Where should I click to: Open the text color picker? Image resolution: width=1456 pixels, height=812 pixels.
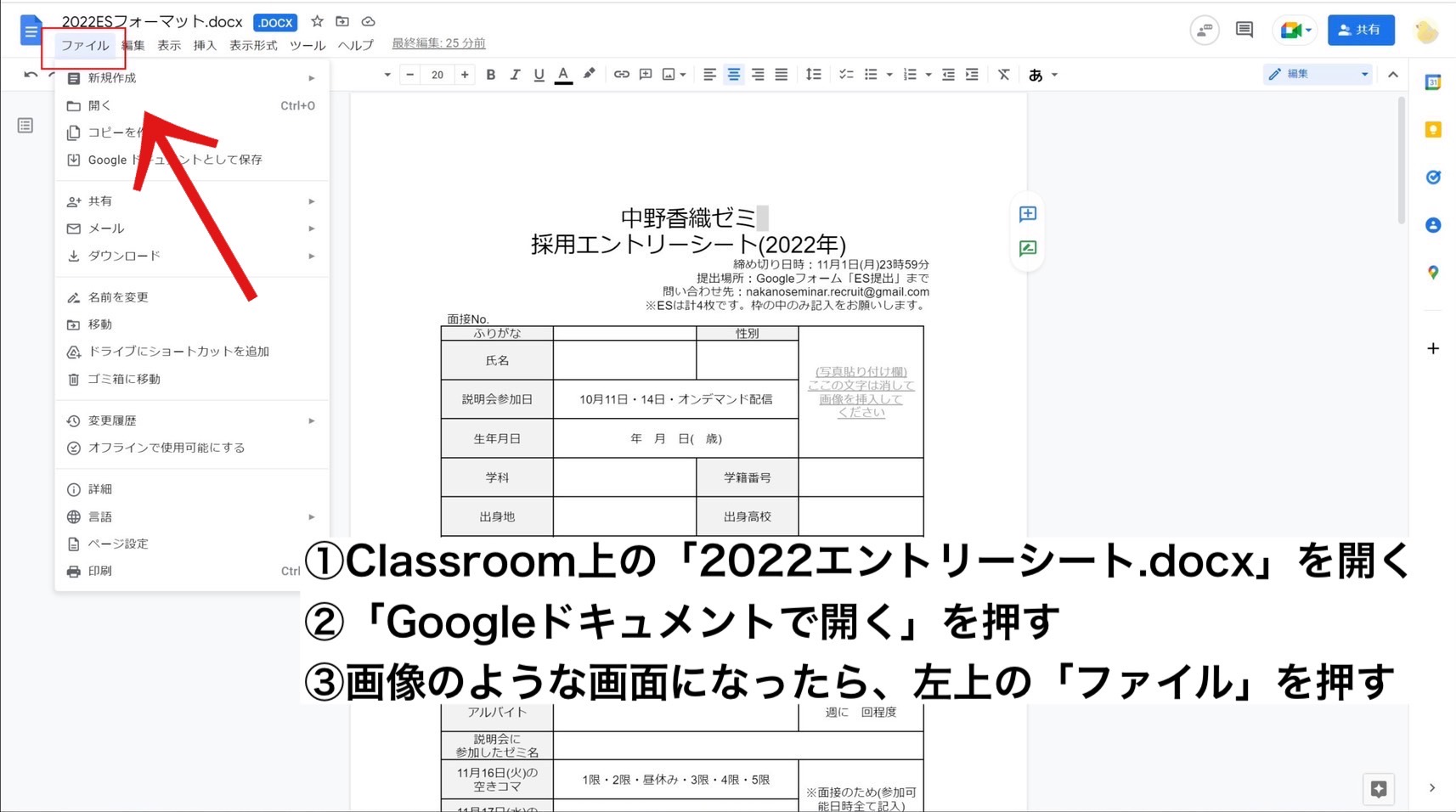click(x=563, y=75)
